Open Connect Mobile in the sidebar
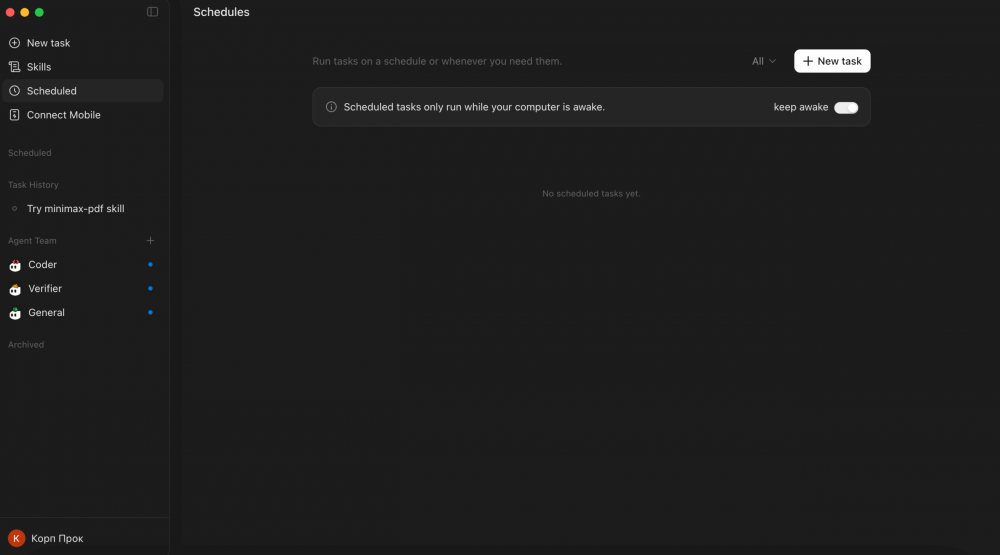The width and height of the screenshot is (1000, 555). click(83, 115)
